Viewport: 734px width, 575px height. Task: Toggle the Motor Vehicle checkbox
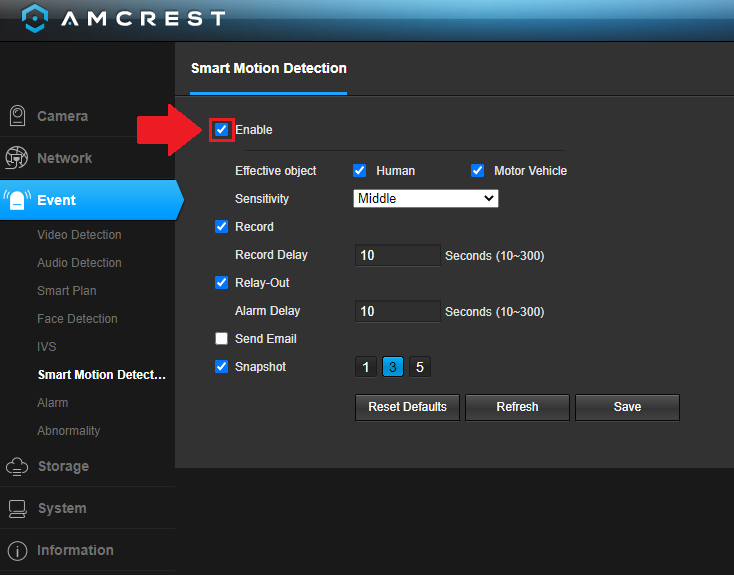pyautogui.click(x=477, y=170)
